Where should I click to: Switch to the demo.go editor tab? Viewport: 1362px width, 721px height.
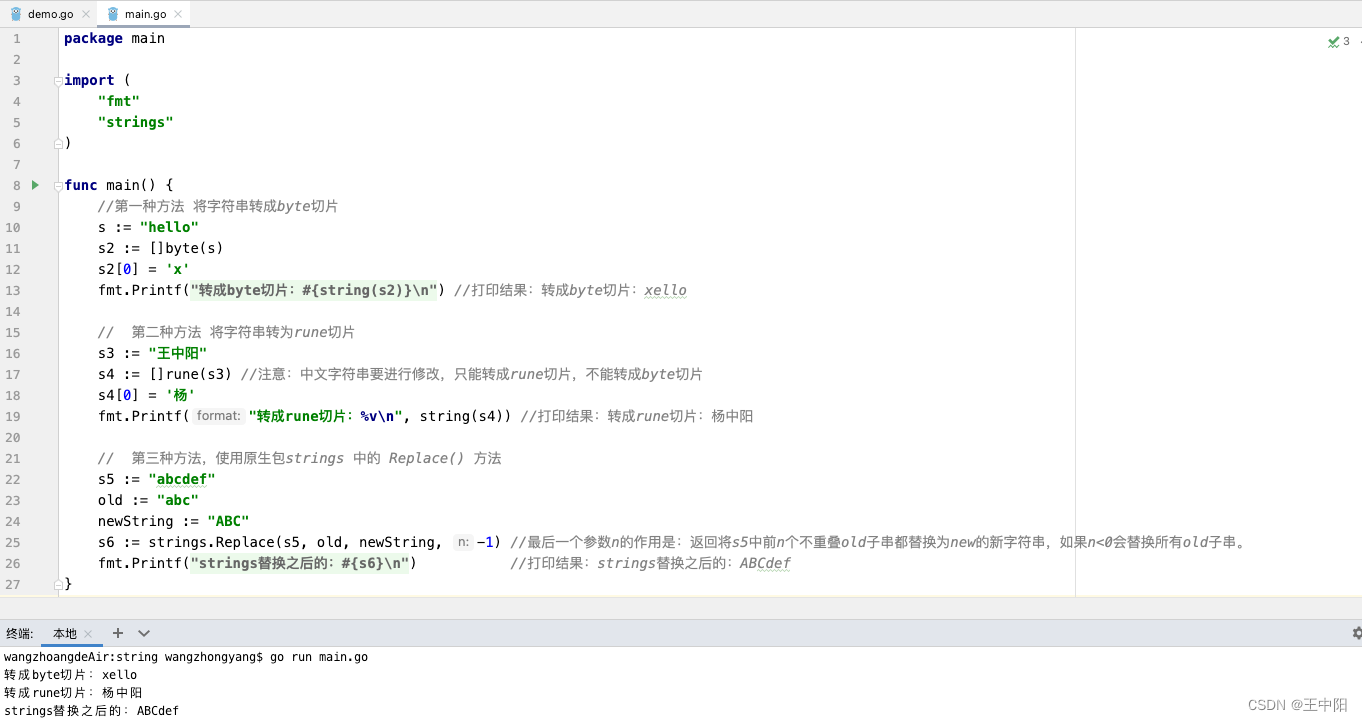pos(49,14)
